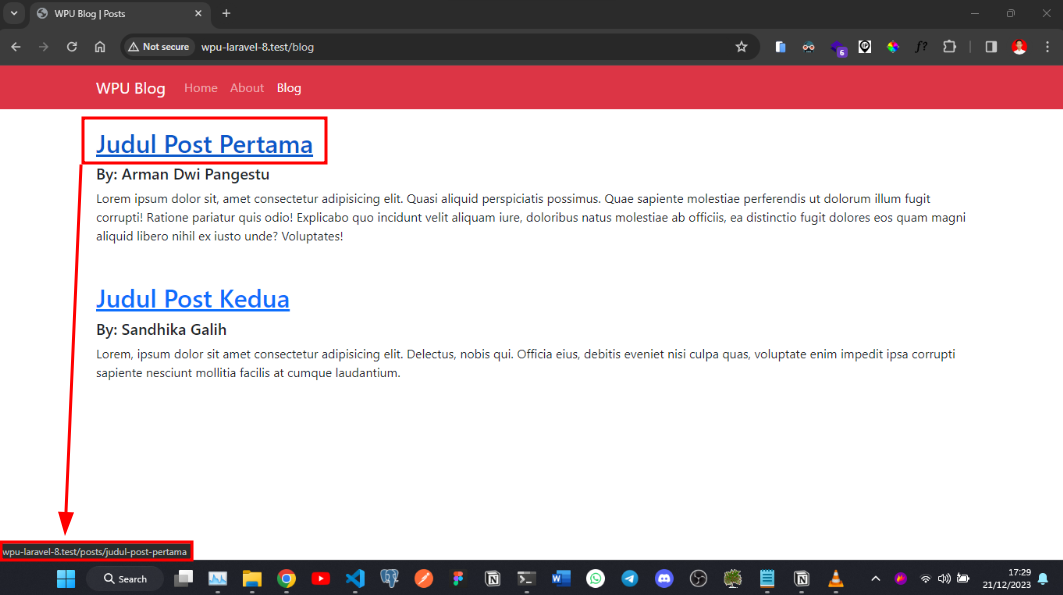Toggle the browser side panel

[x=991, y=47]
